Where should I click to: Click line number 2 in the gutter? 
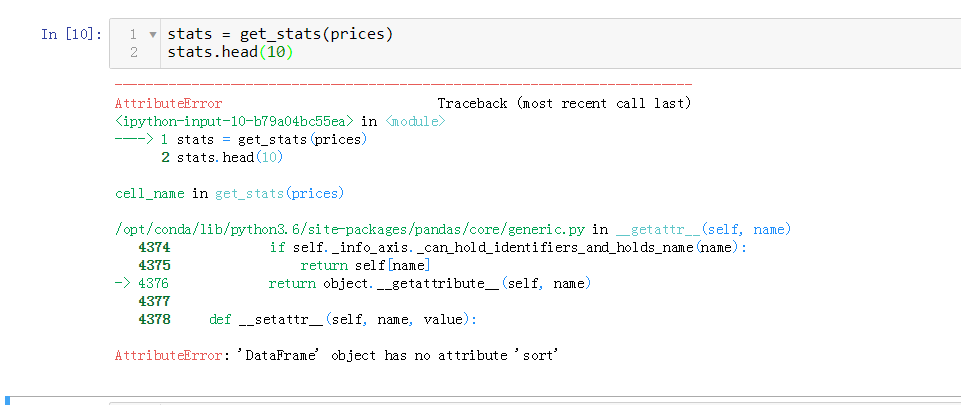click(133, 51)
